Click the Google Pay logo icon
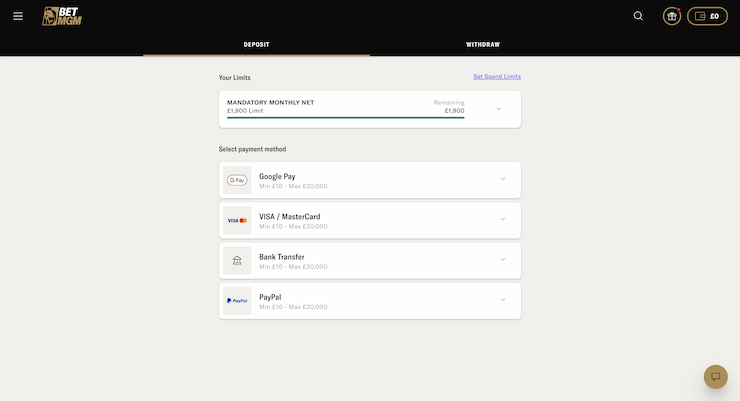740x401 pixels. [237, 180]
